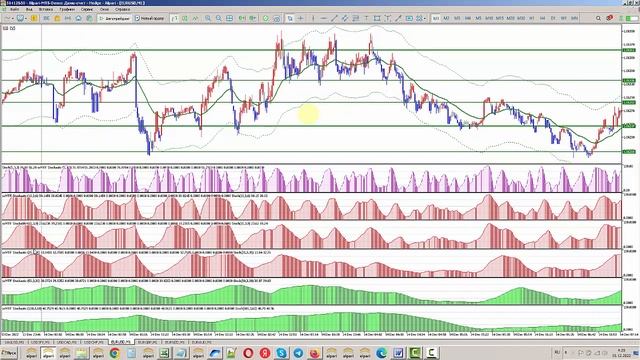This screenshot has height=360, width=640.
Task: Switch to the USDCHF,M1 chart tab
Action: click(93, 342)
